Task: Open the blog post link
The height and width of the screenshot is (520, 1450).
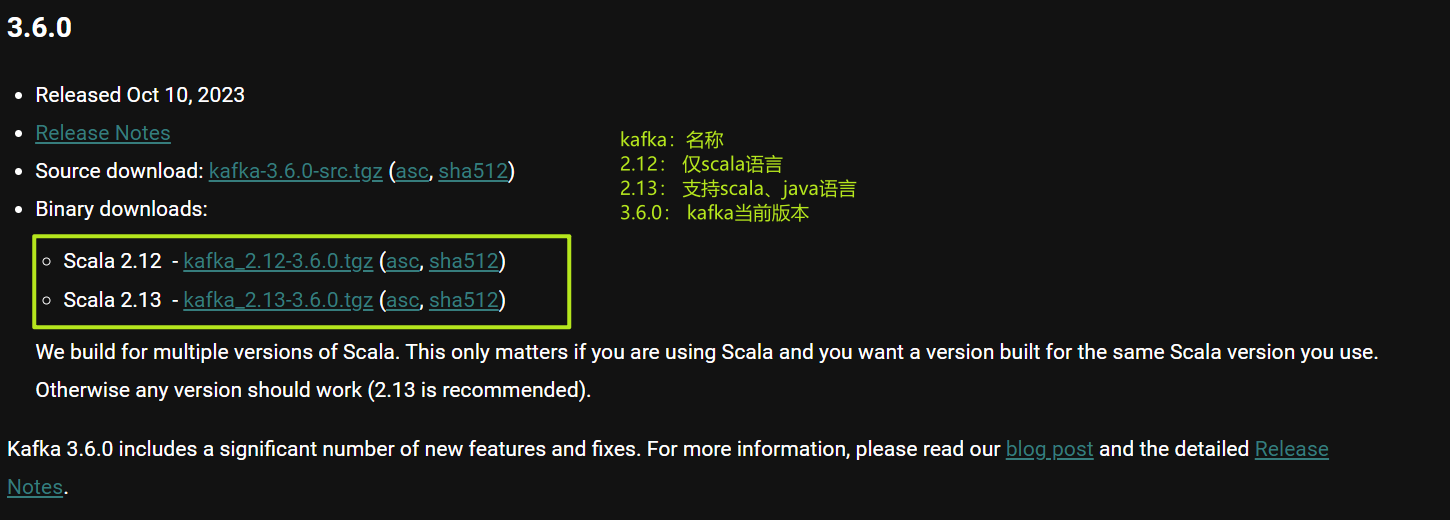Action: [x=1049, y=449]
